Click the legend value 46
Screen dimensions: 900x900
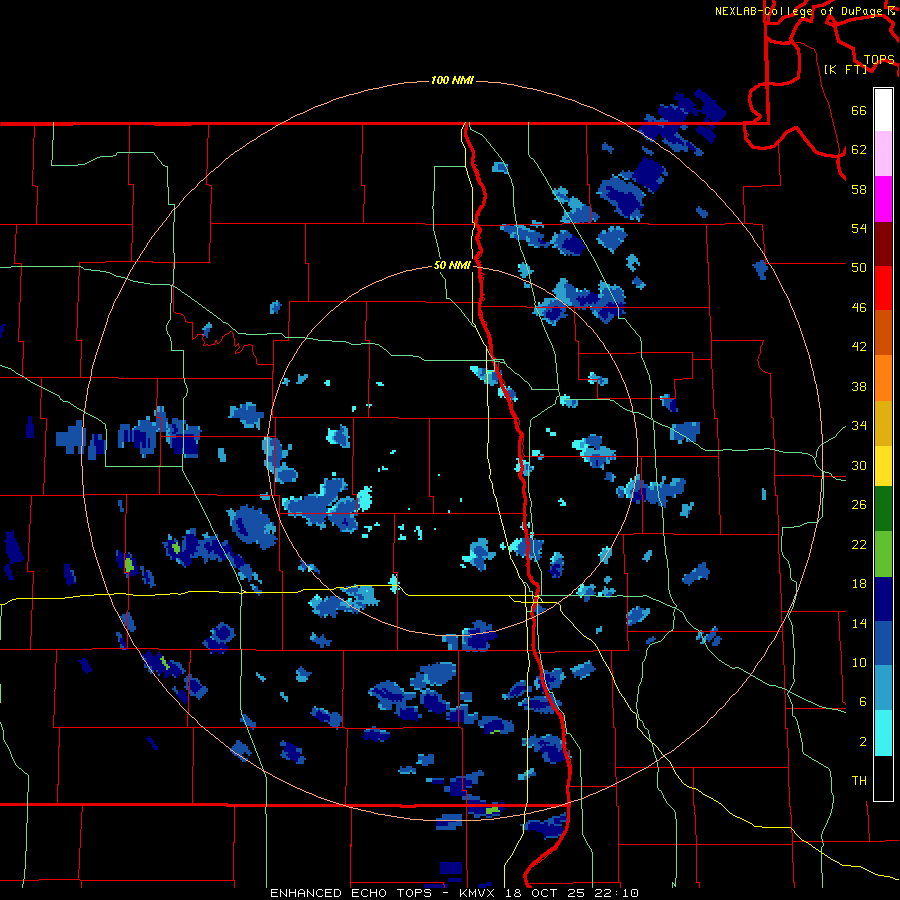pyautogui.click(x=859, y=308)
